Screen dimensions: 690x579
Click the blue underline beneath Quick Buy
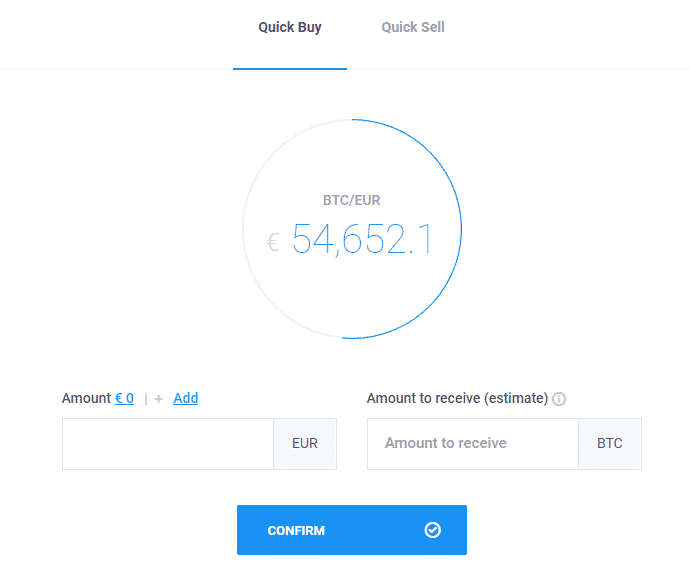290,68
